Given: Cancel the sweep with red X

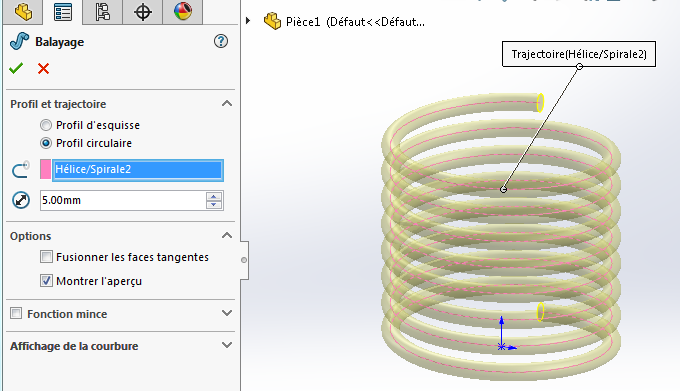Looking at the screenshot, I should click(x=43, y=68).
